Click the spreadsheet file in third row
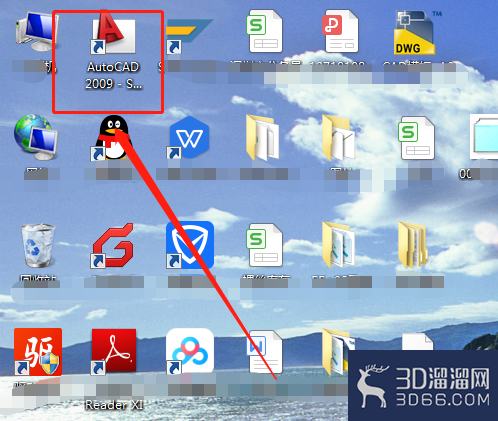Image resolution: width=498 pixels, height=421 pixels. (265, 245)
